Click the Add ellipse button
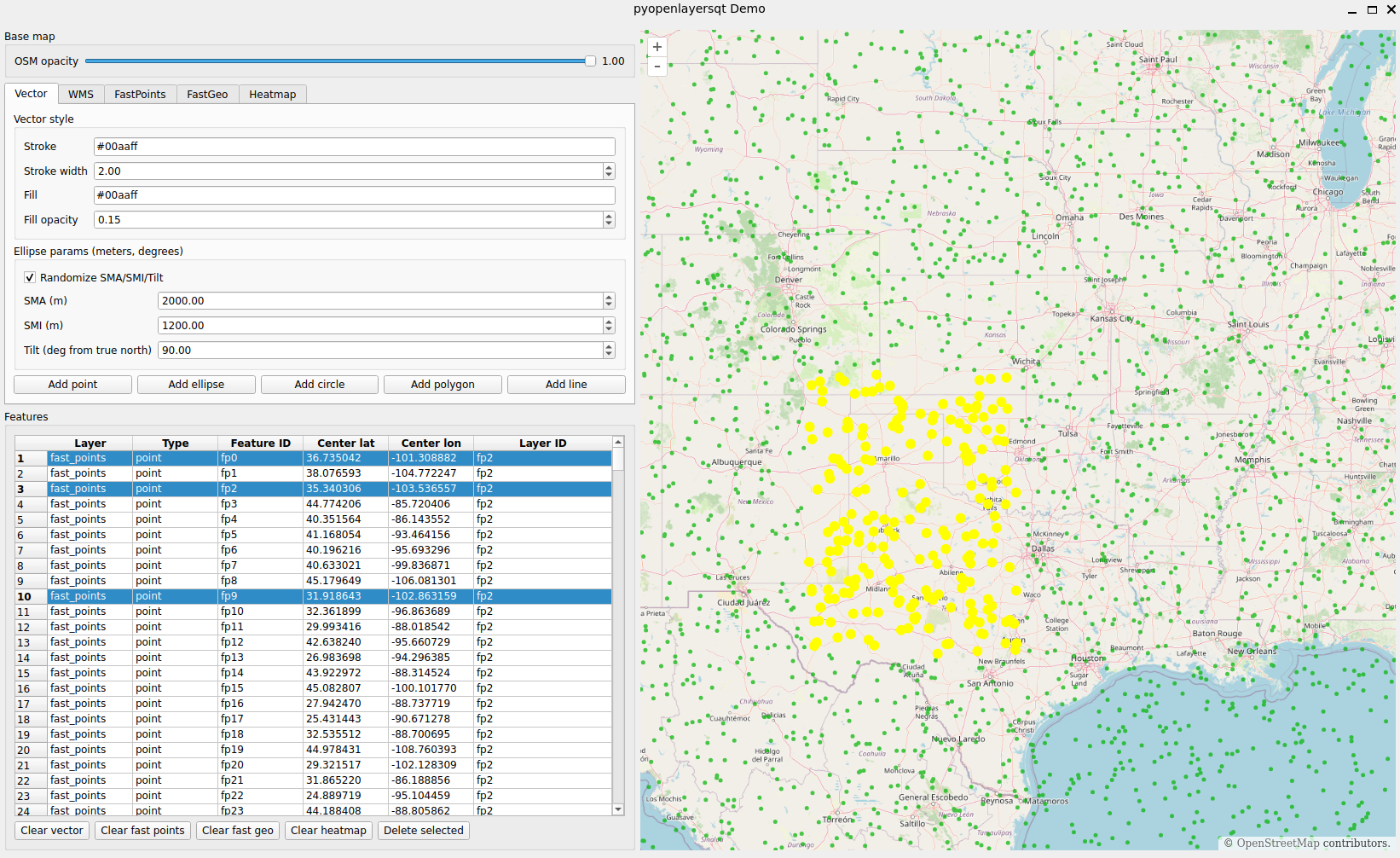Image resolution: width=1400 pixels, height=858 pixels. (196, 385)
